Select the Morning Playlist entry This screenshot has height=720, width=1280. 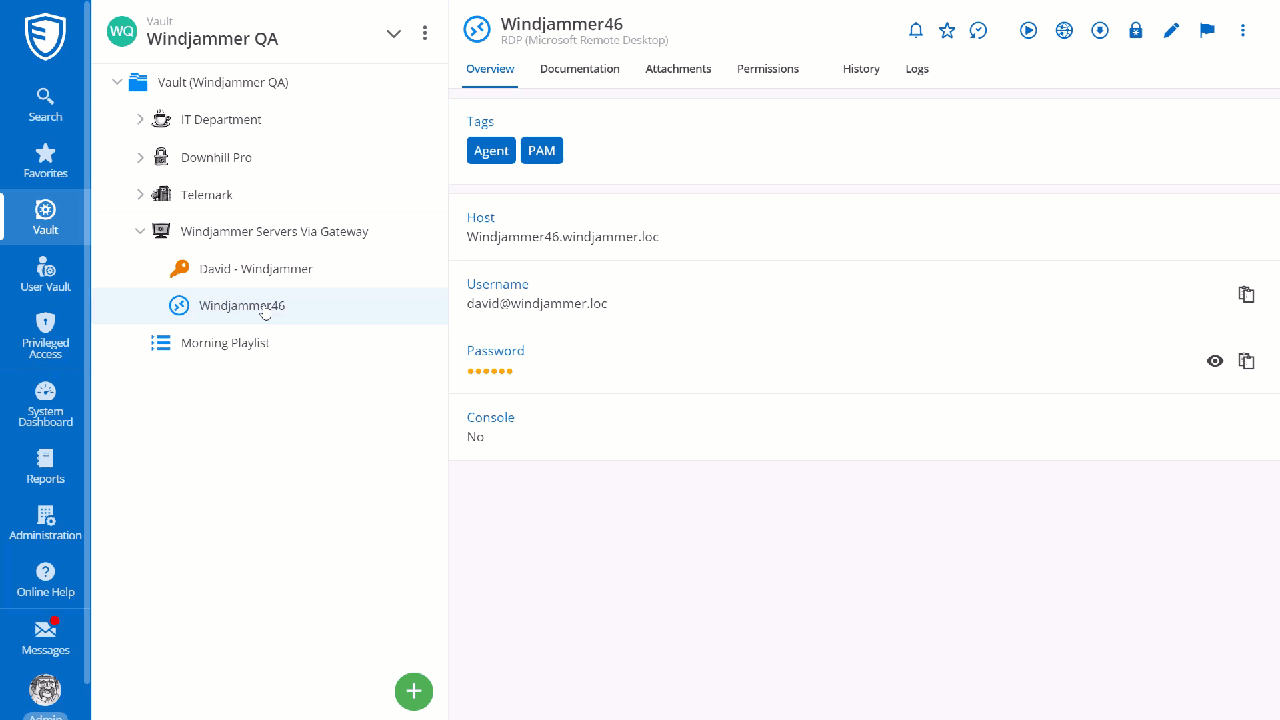pos(225,343)
